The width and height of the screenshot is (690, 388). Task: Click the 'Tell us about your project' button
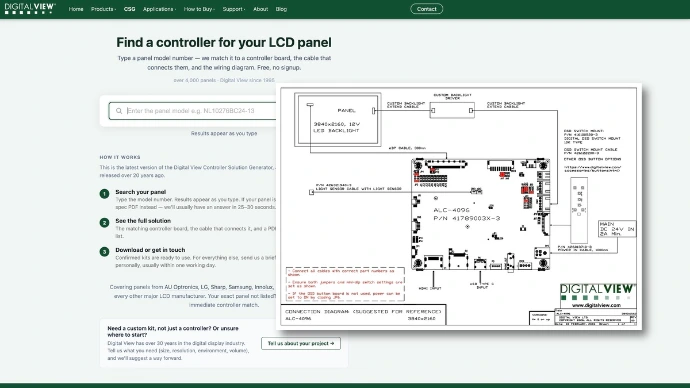(x=301, y=344)
